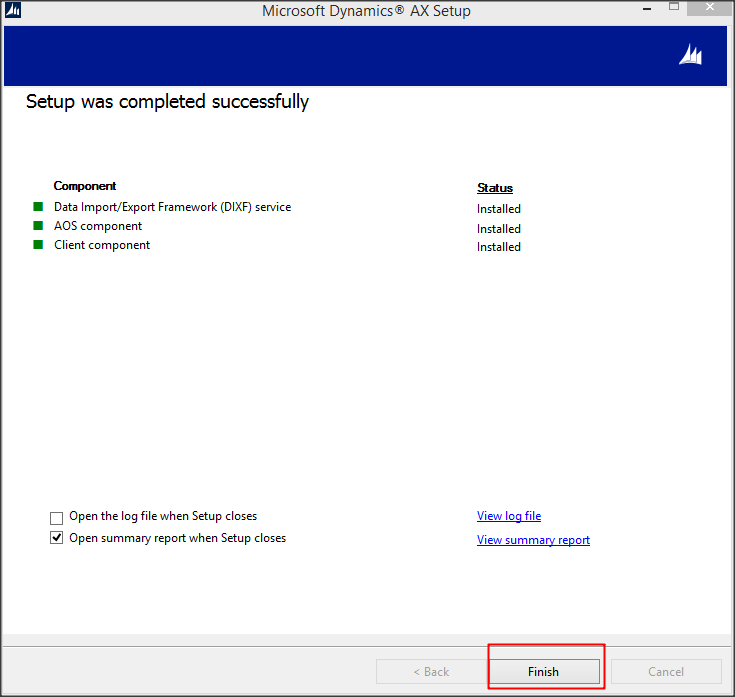Viewport: 735px width, 697px height.
Task: Click the Dynamics AX title bar icon
Action: click(x=12, y=10)
